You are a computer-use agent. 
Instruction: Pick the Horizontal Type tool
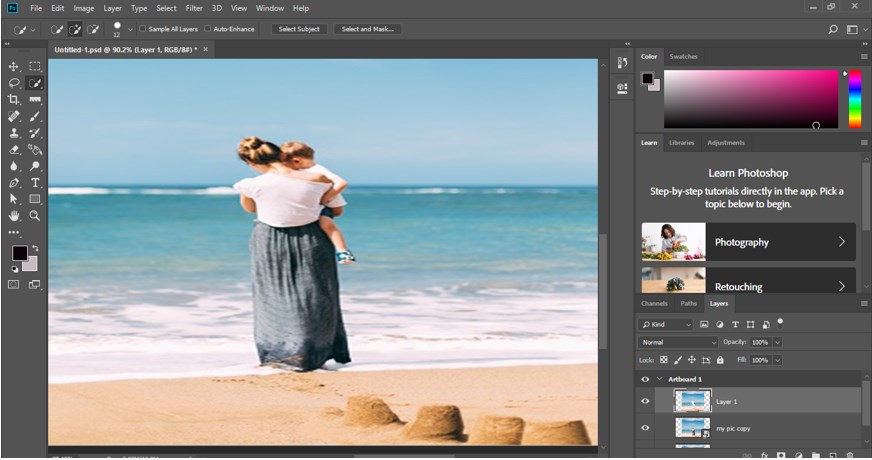pyautogui.click(x=35, y=183)
